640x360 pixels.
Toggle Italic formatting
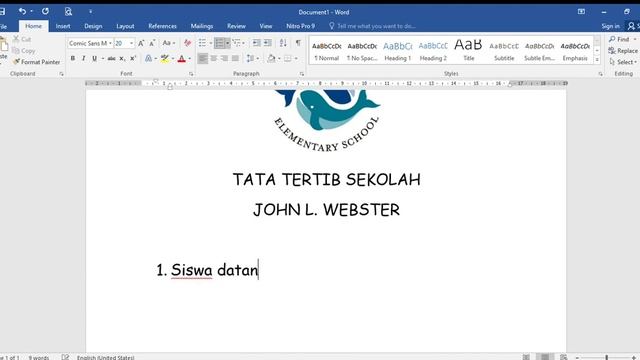(83, 58)
